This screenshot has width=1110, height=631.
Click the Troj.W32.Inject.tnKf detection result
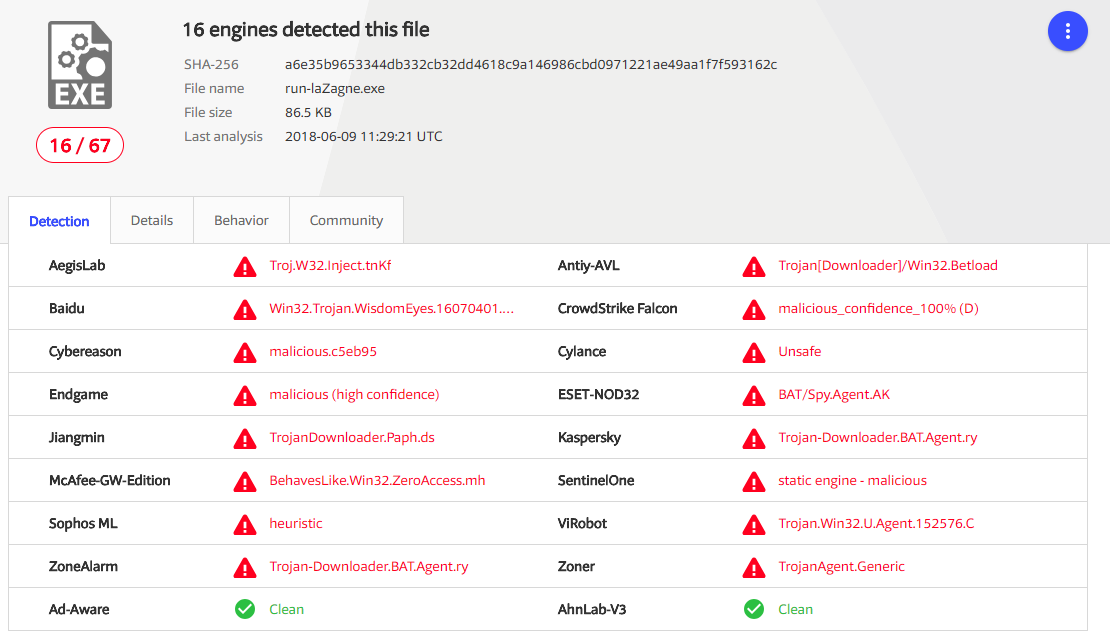point(330,266)
